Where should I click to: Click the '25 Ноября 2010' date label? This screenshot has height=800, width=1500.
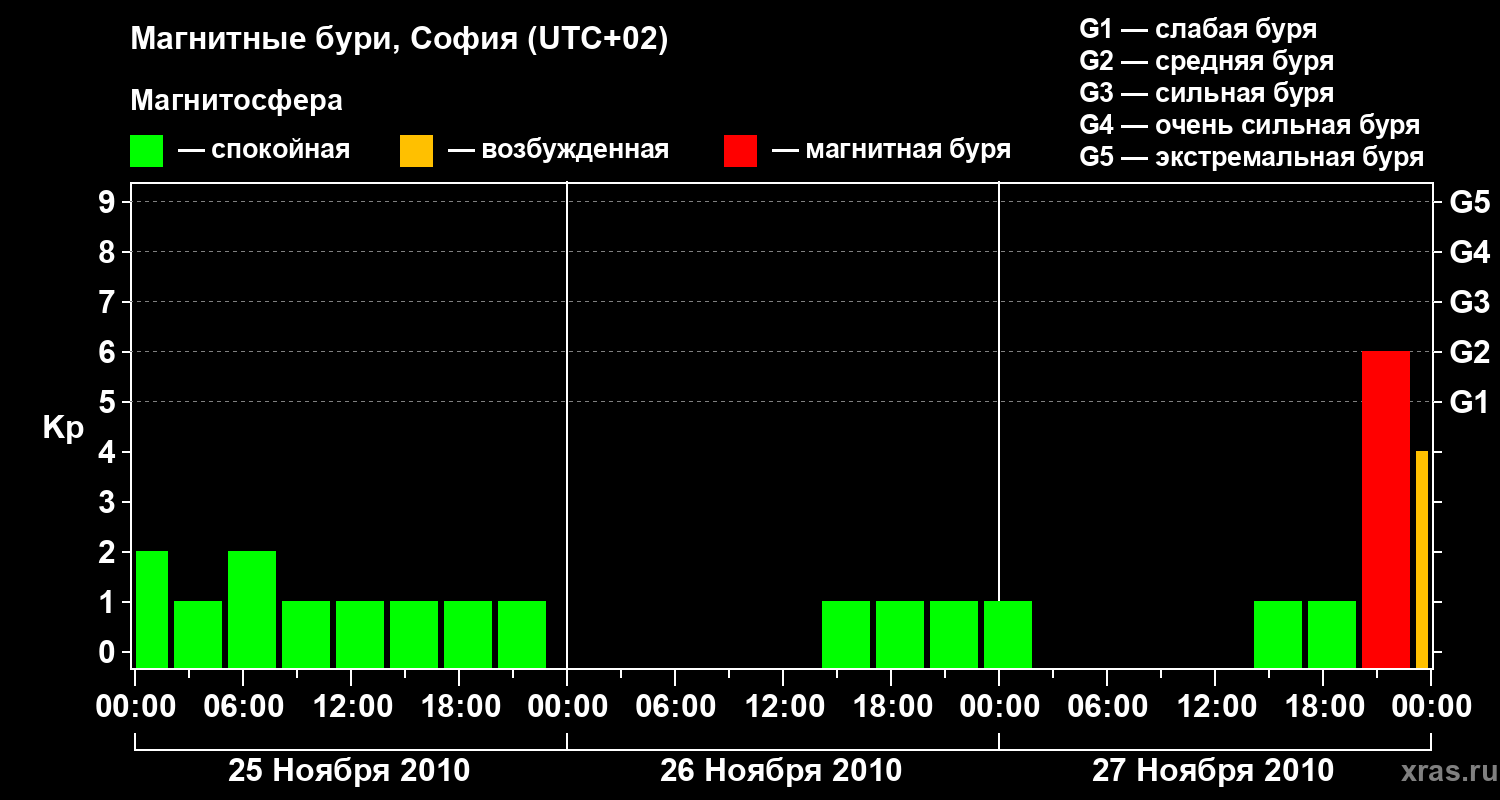coord(349,771)
